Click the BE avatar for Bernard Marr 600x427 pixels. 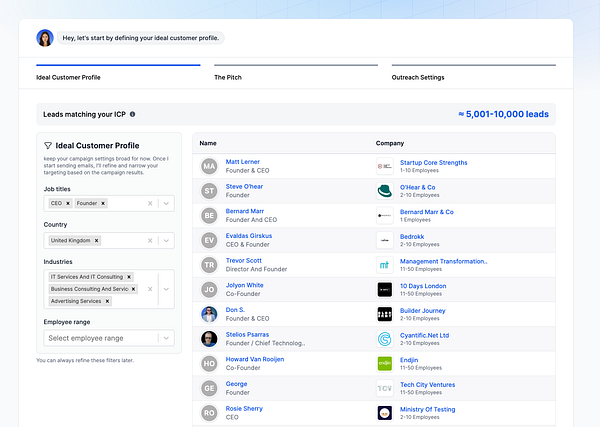pyautogui.click(x=209, y=215)
